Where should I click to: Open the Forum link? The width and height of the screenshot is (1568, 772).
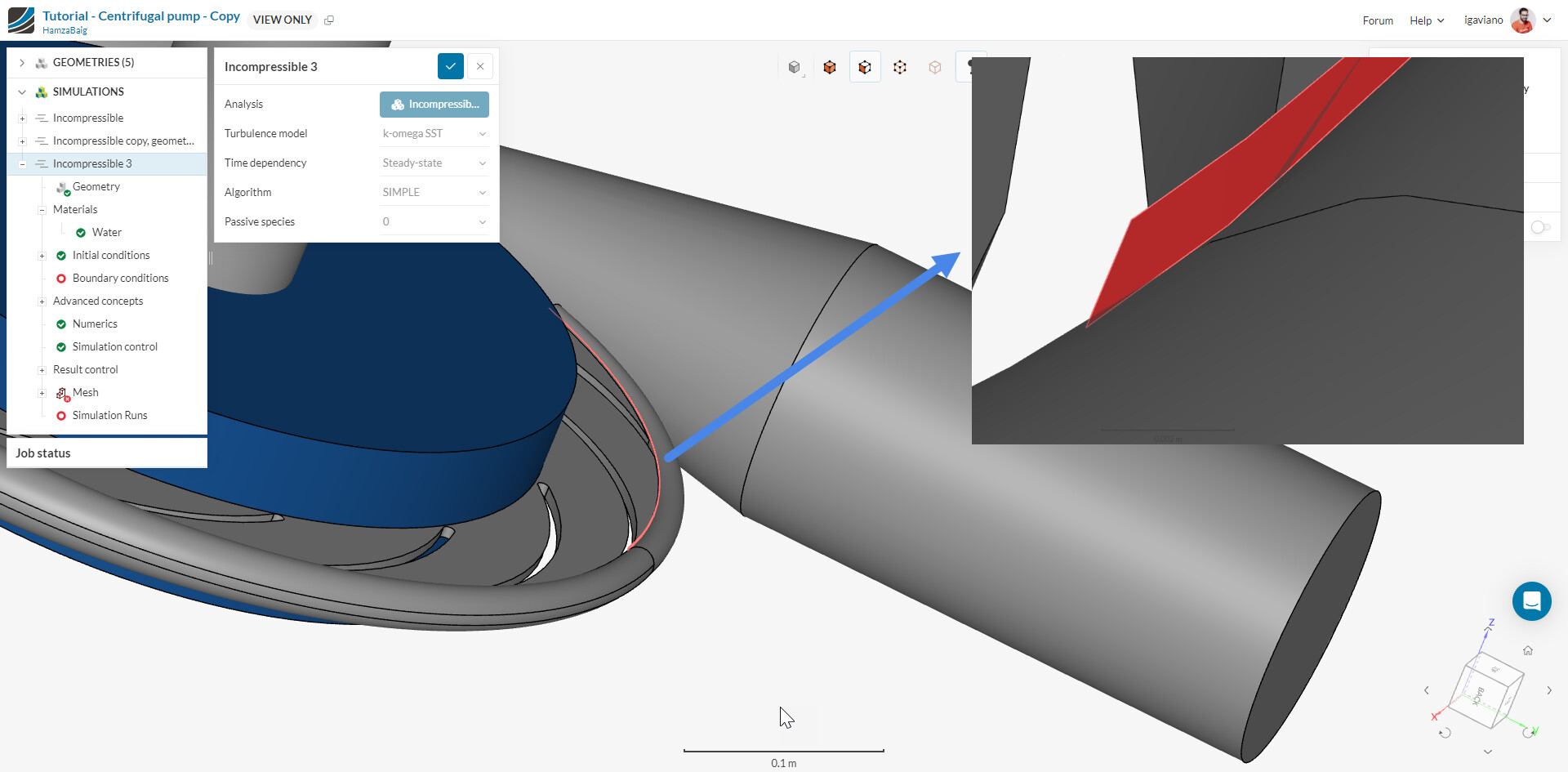1378,20
